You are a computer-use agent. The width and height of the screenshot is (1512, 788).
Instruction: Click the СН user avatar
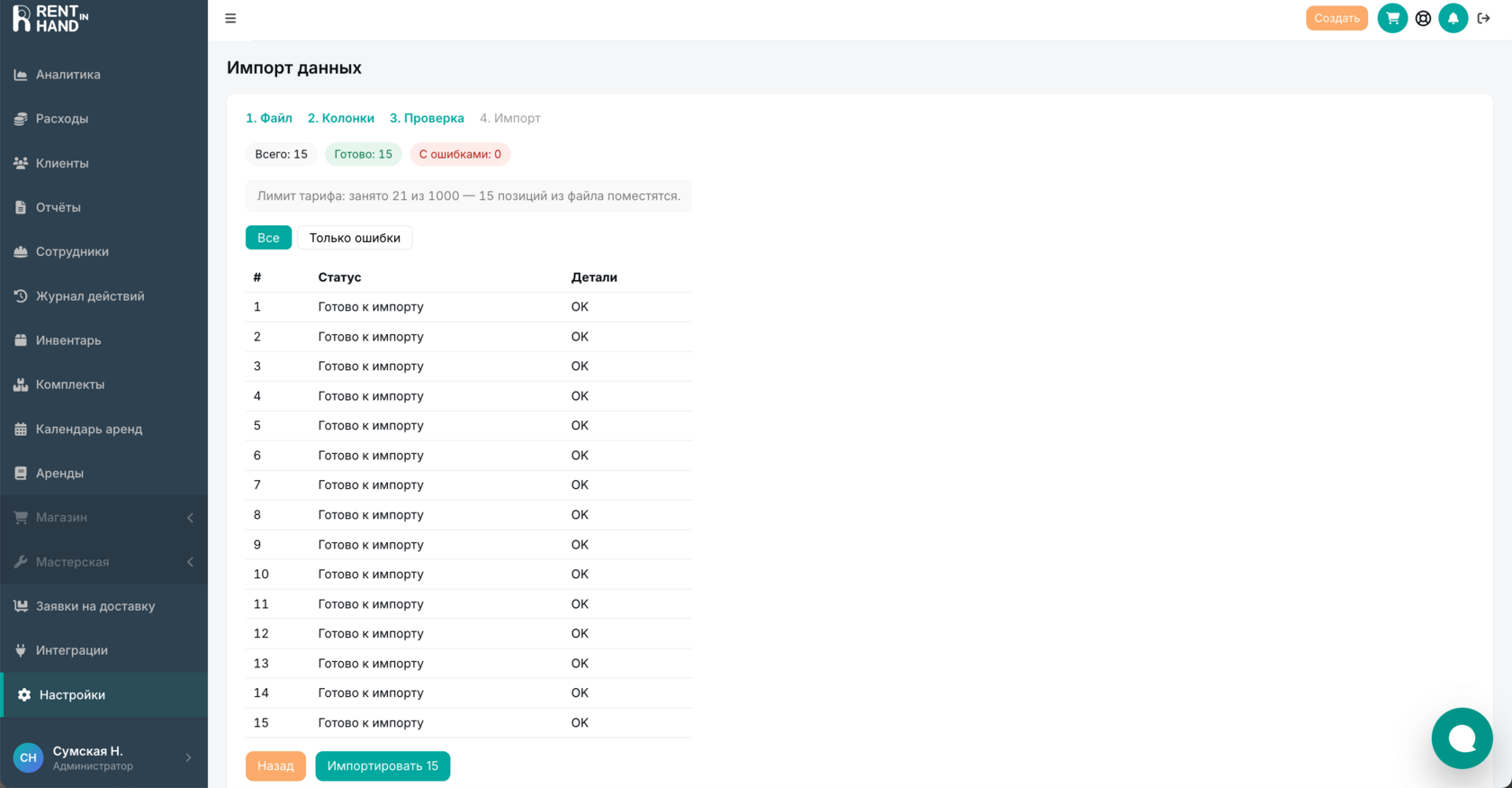[28, 757]
